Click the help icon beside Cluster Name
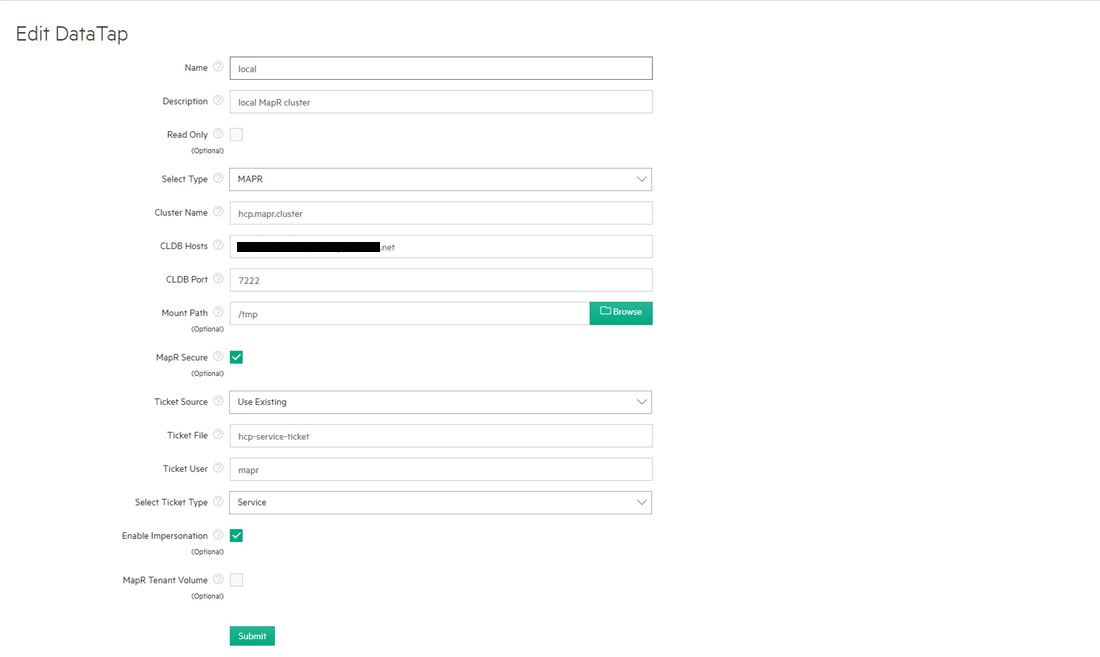Viewport: 1100px width, 657px height. point(218,212)
